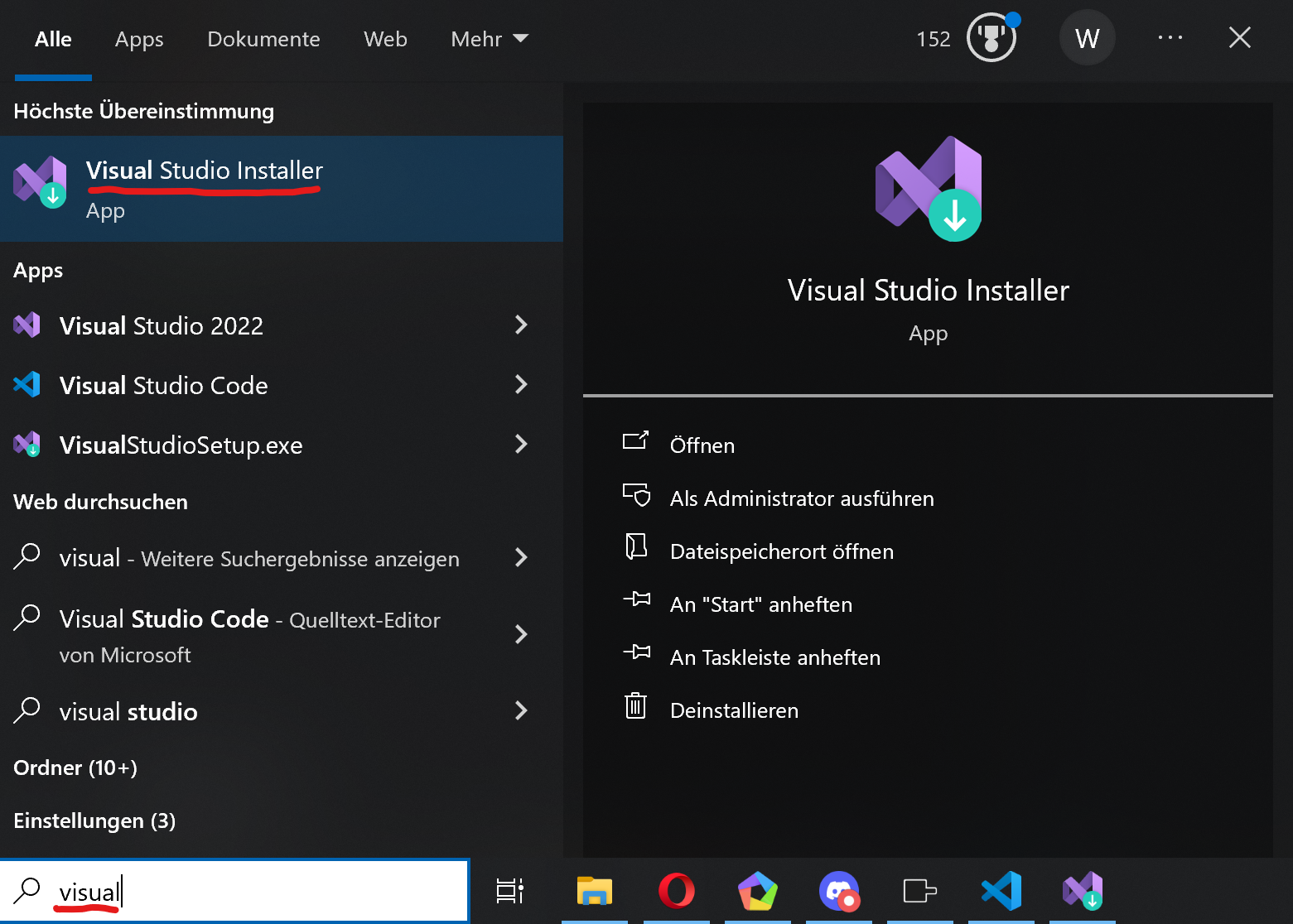Choose Als Administrator ausführen

[x=802, y=498]
